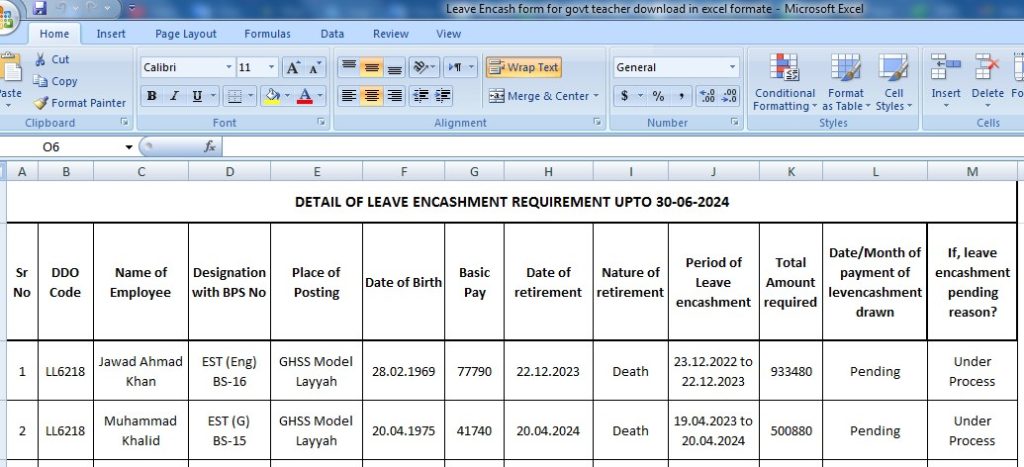Toggle the Wrap Text option
Viewport: 1024px width, 467px height.
[x=524, y=68]
